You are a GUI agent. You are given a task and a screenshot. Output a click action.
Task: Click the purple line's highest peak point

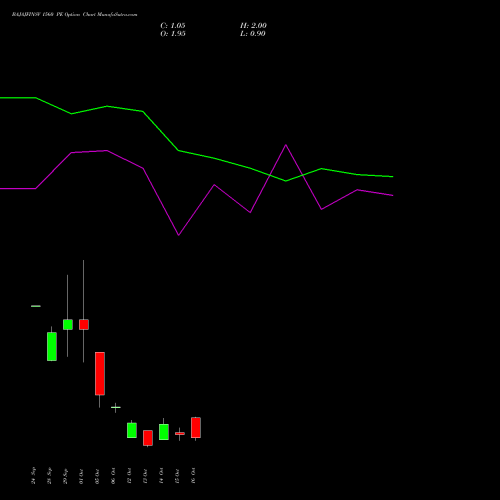[286, 145]
